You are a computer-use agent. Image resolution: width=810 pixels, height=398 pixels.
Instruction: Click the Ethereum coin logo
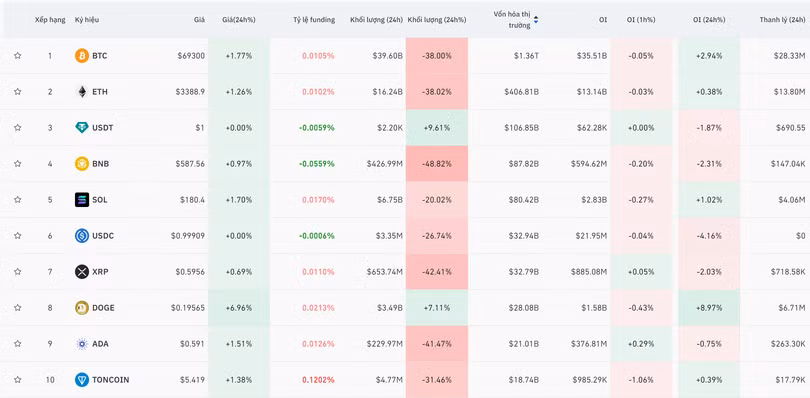click(x=82, y=91)
